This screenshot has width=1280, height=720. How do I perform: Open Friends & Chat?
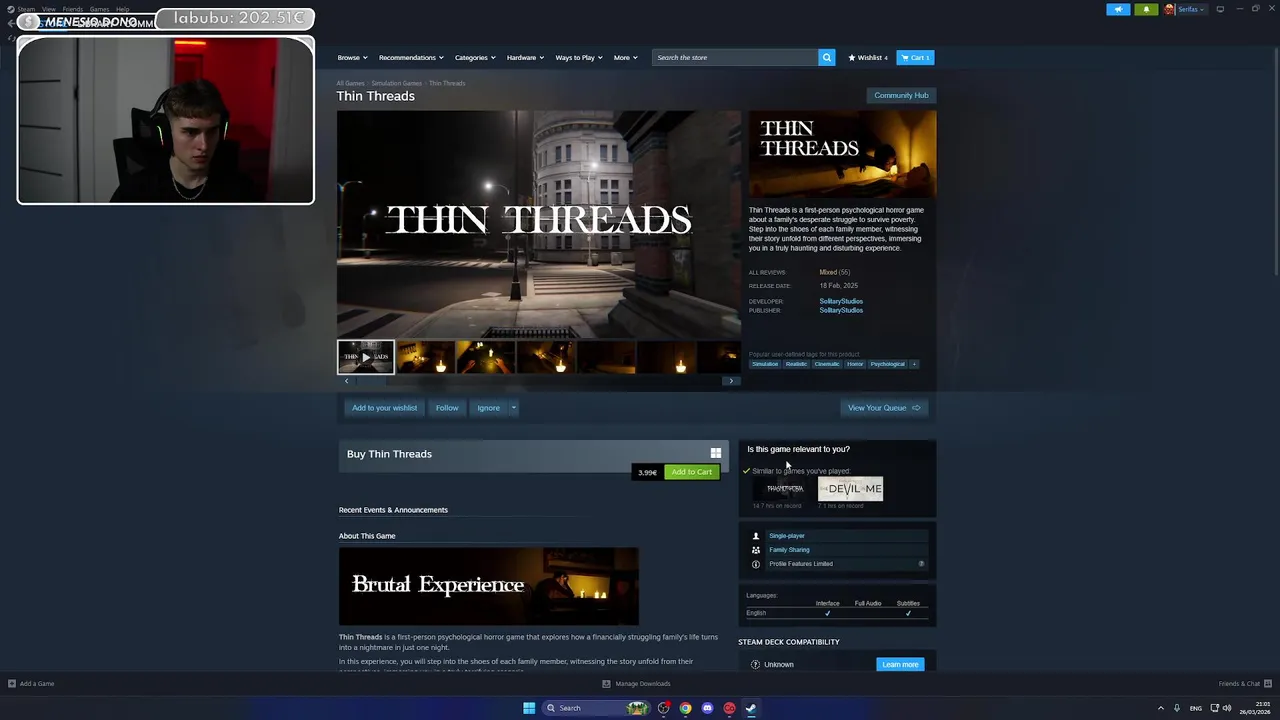point(1244,684)
